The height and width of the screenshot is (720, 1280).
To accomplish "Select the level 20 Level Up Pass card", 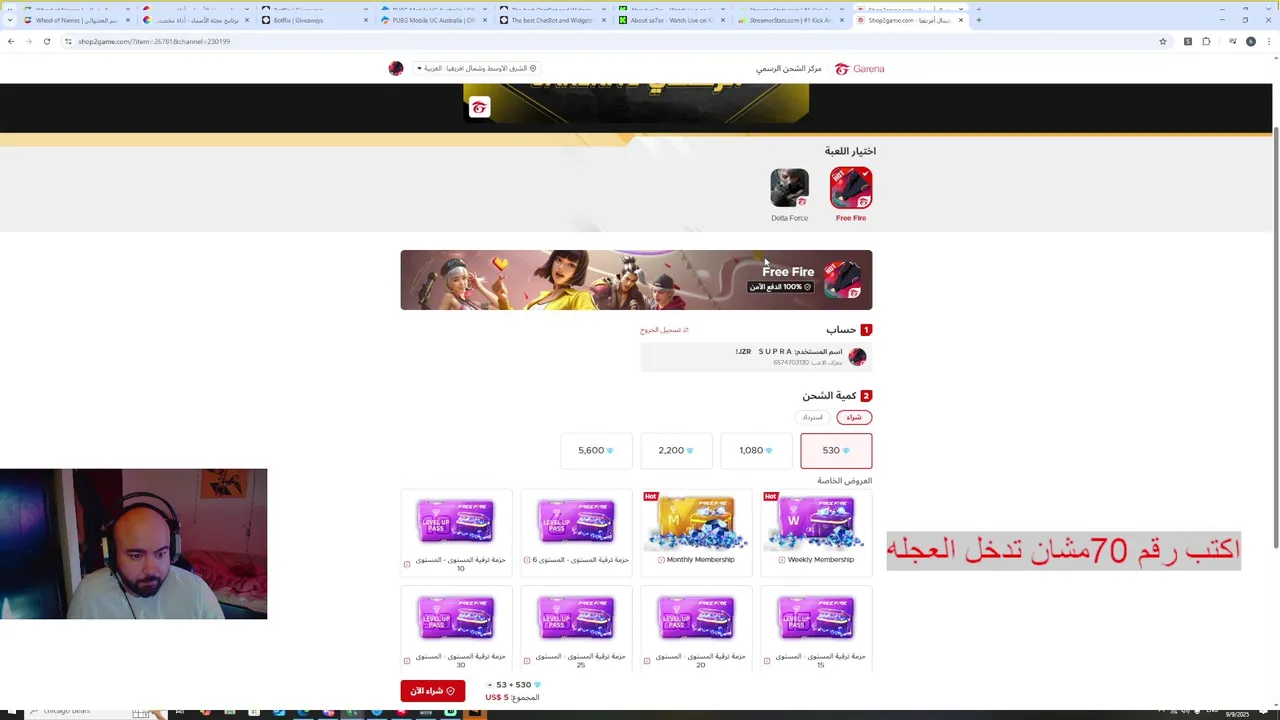I will tap(696, 629).
